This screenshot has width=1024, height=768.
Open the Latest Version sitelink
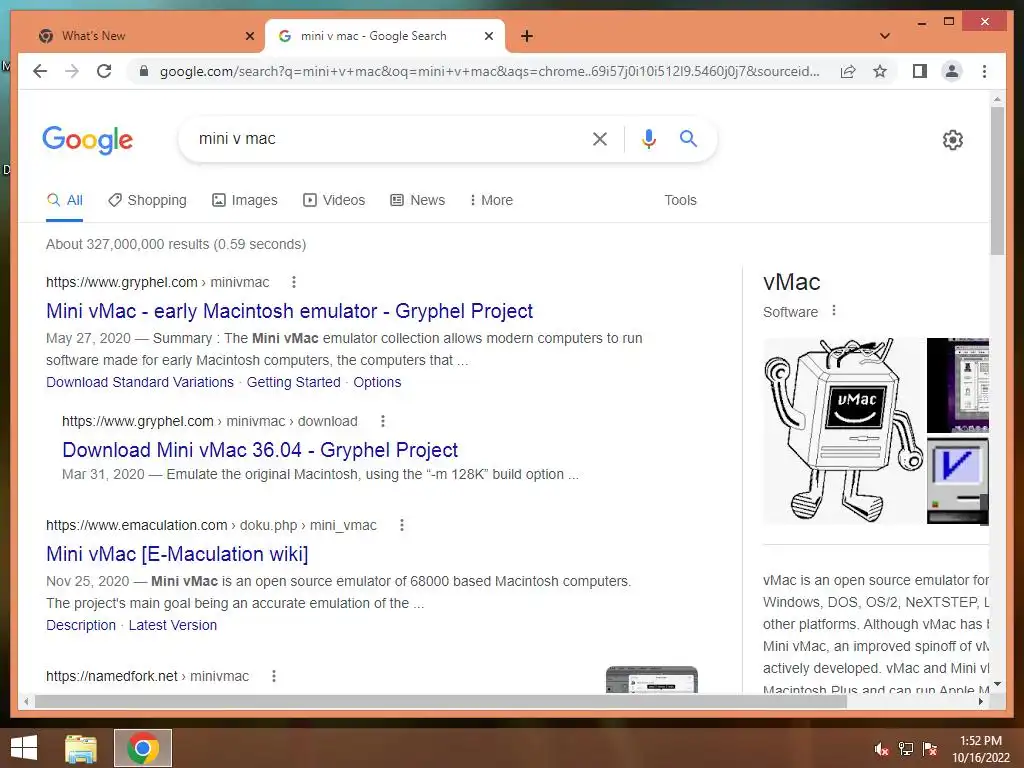coord(172,625)
